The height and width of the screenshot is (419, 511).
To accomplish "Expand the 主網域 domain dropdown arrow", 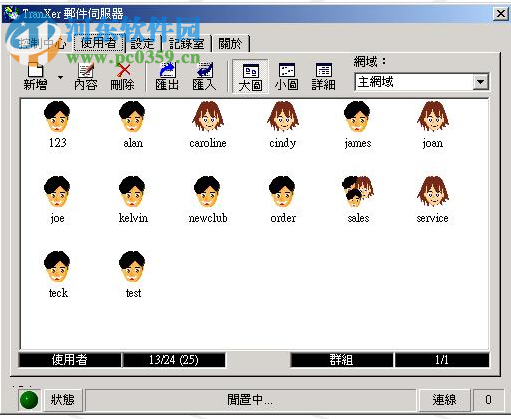I will pyautogui.click(x=480, y=82).
